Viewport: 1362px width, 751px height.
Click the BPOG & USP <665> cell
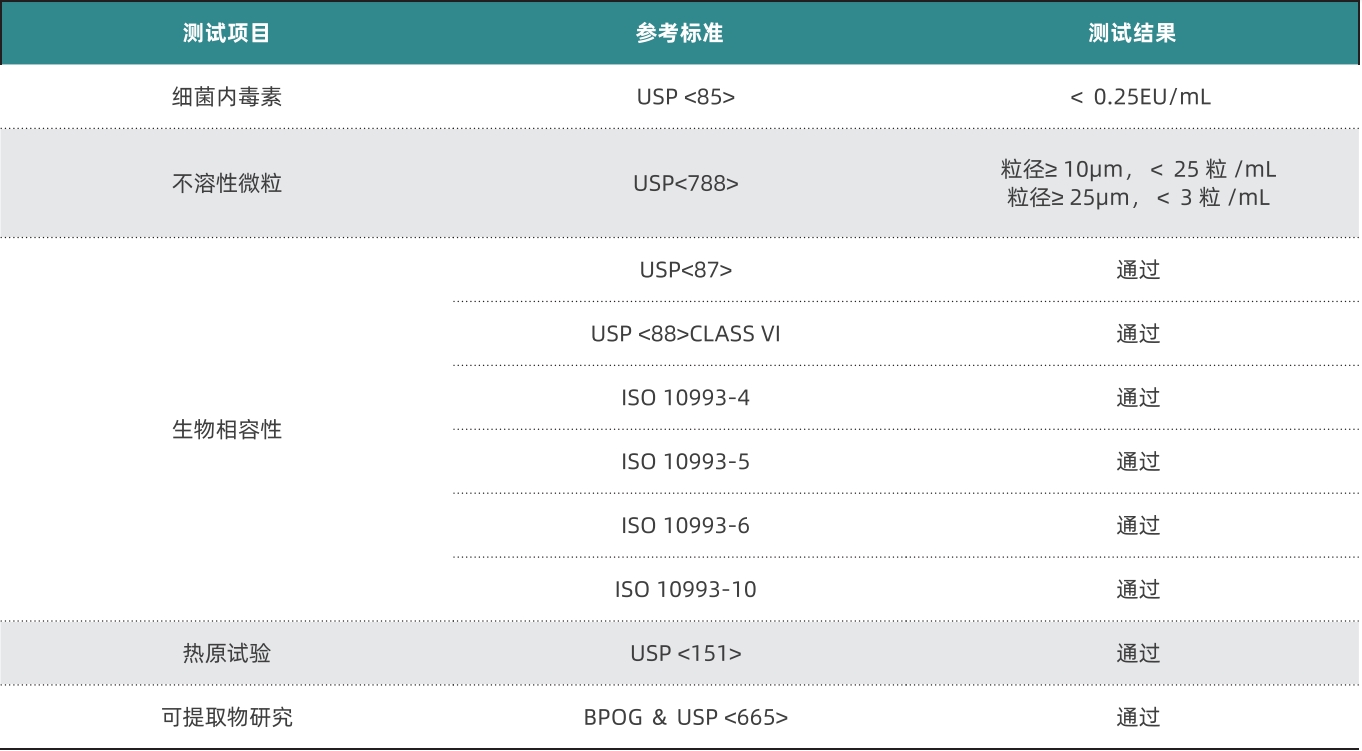[x=686, y=717]
